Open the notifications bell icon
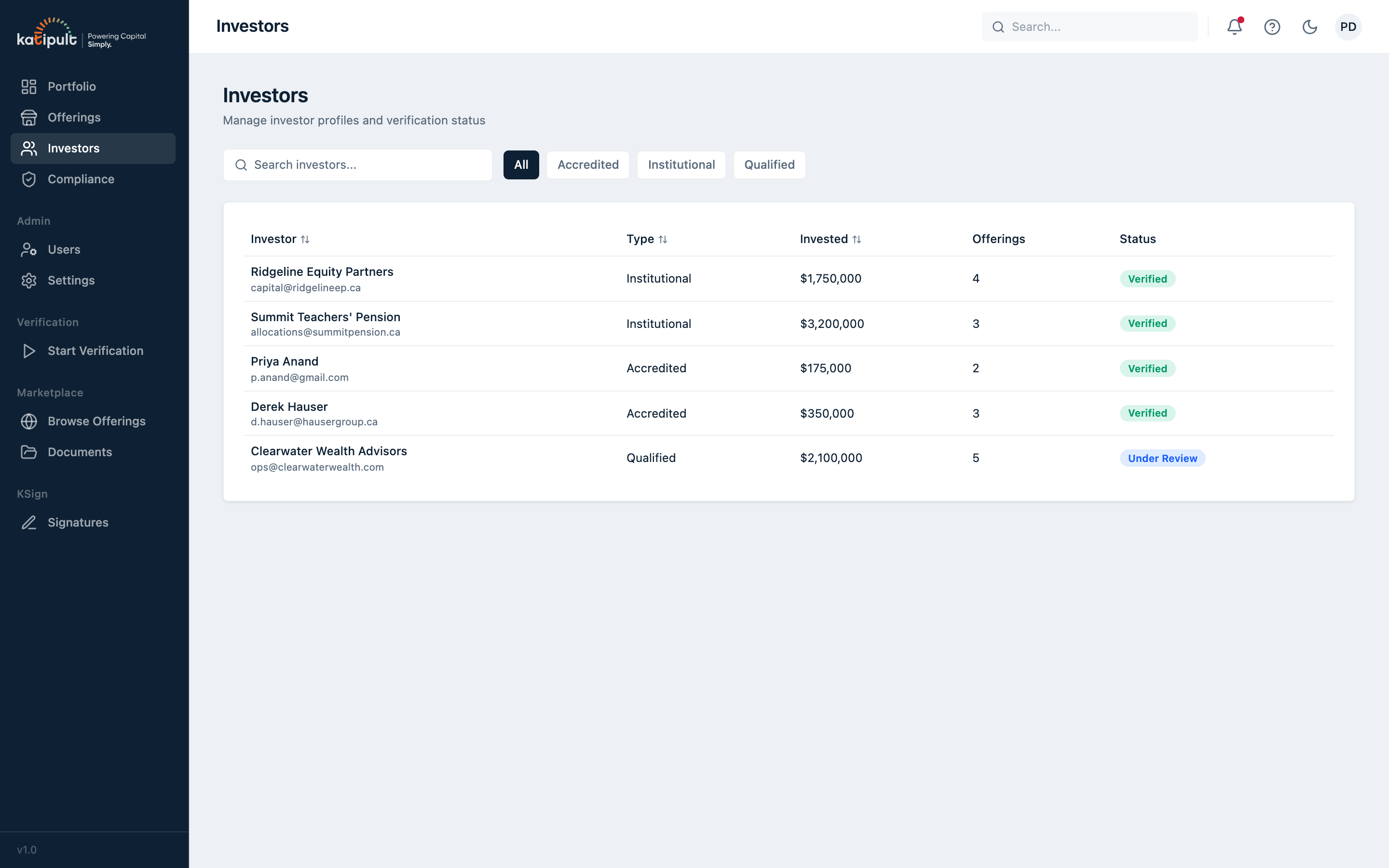Screen dimensions: 1389x868 [1234, 27]
